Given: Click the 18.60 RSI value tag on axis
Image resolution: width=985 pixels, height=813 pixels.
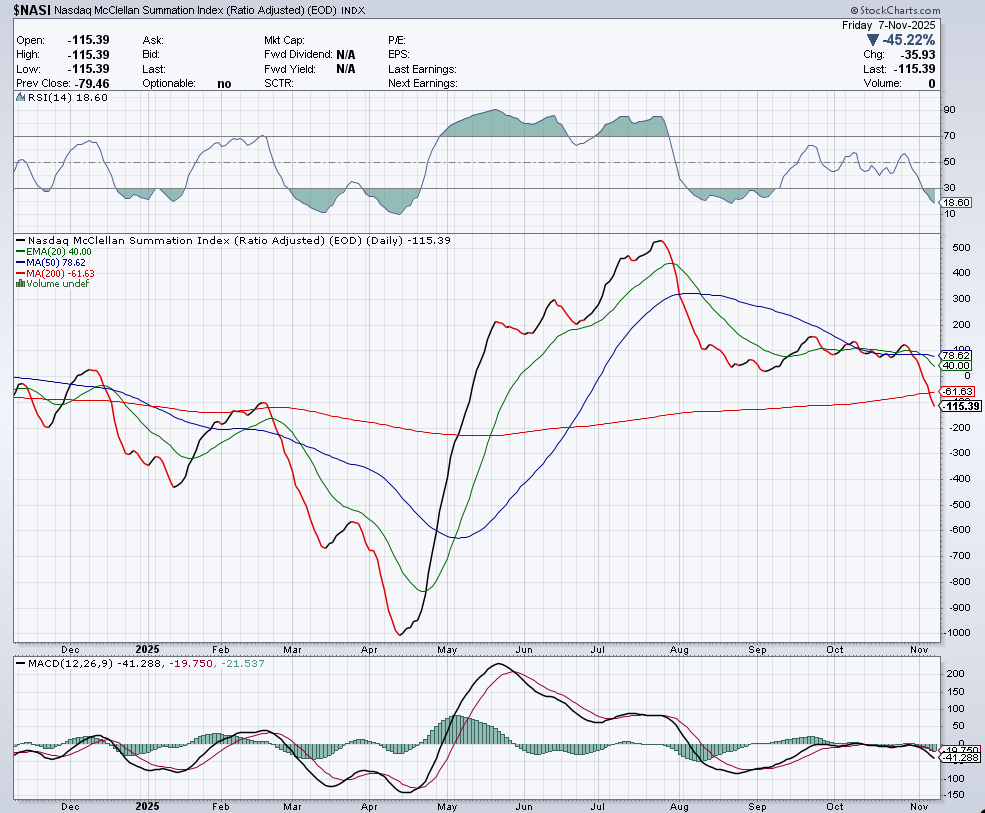Looking at the screenshot, I should 957,202.
